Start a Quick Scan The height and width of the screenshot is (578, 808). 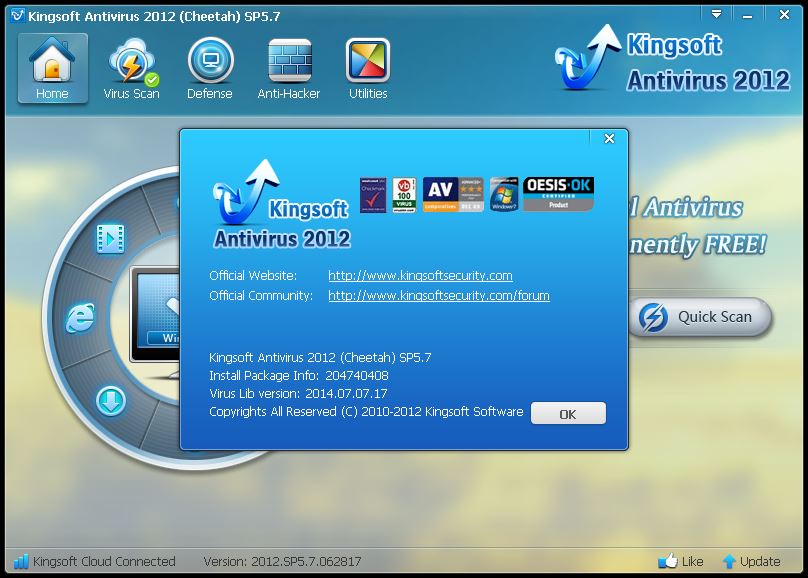click(x=700, y=317)
